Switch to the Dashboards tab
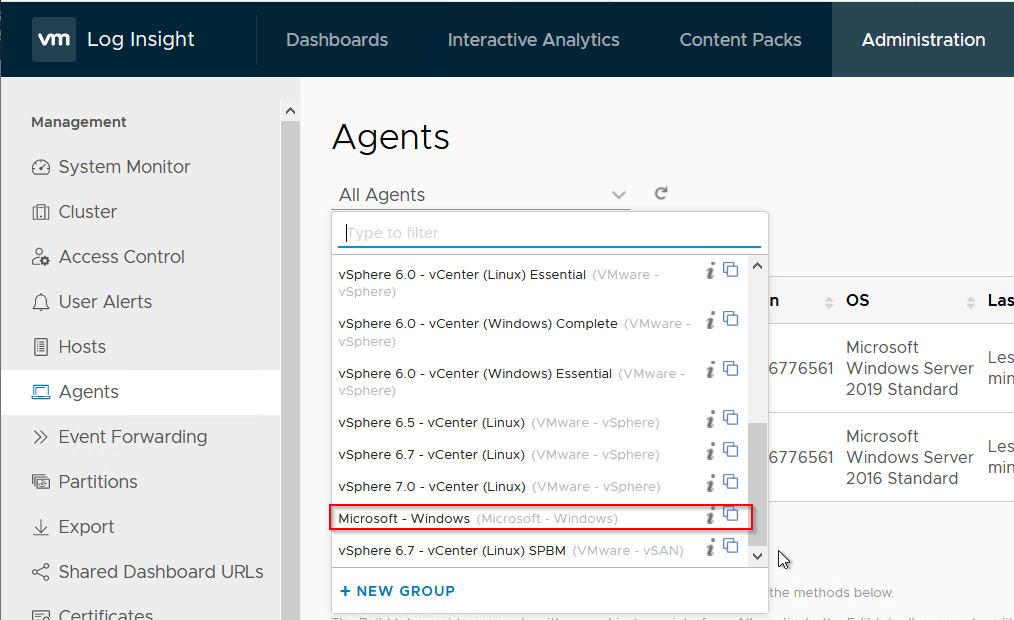Screen dimensions: 1014x620 [x=336, y=40]
